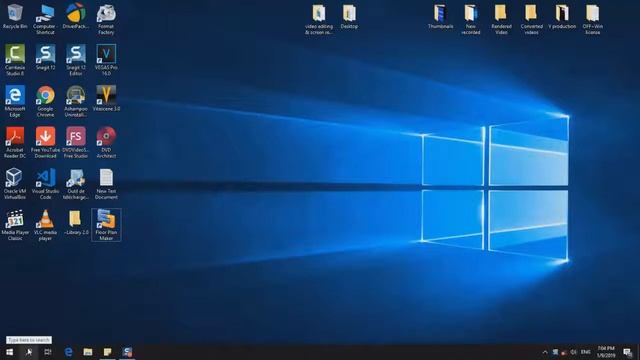Launch Camtasia Studio 8 shortcut

click(15, 60)
